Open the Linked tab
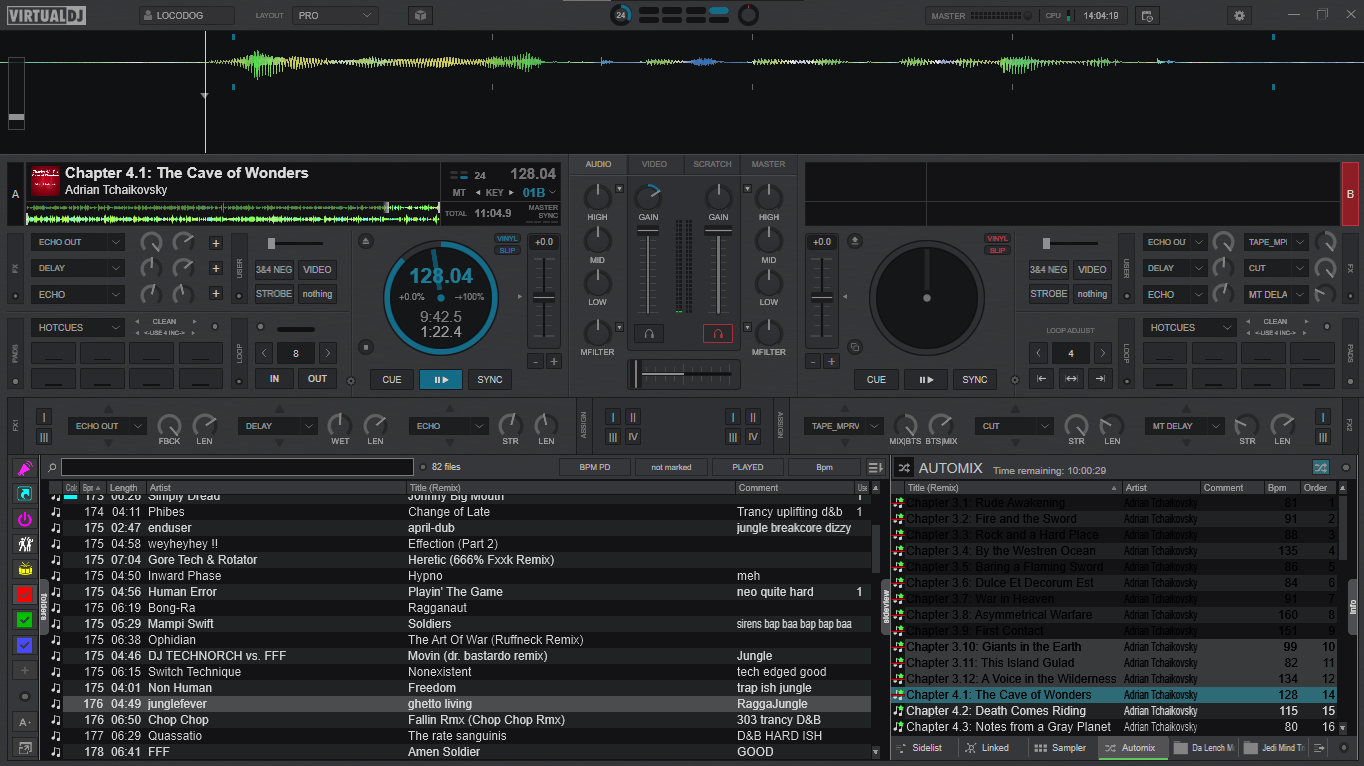Viewport: 1364px width, 766px height. 992,748
